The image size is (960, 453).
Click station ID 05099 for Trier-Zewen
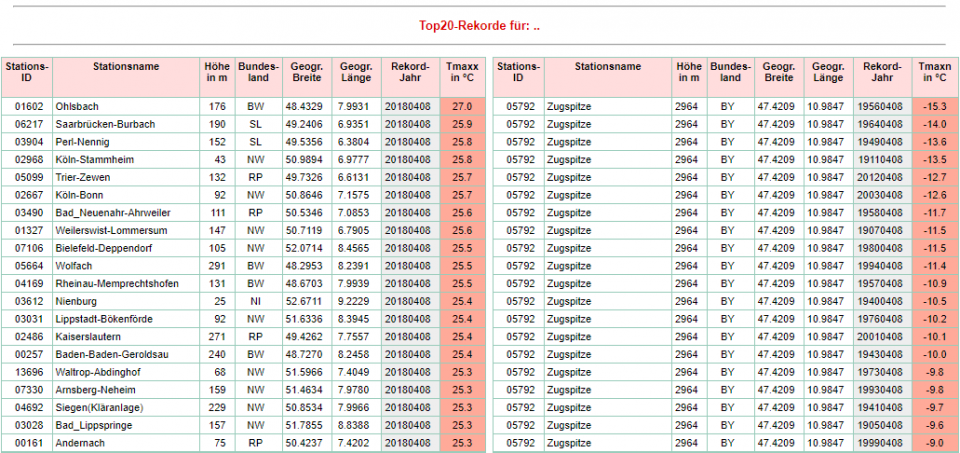(x=26, y=177)
